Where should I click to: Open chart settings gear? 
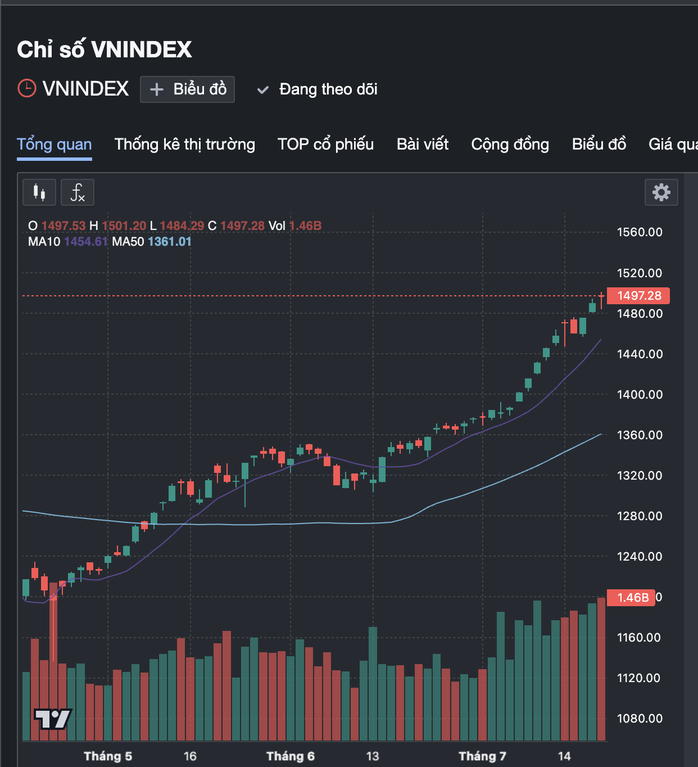(660, 193)
